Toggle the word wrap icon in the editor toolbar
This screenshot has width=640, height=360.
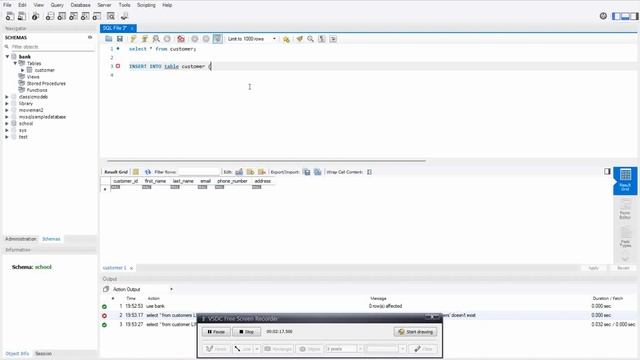pos(333,39)
